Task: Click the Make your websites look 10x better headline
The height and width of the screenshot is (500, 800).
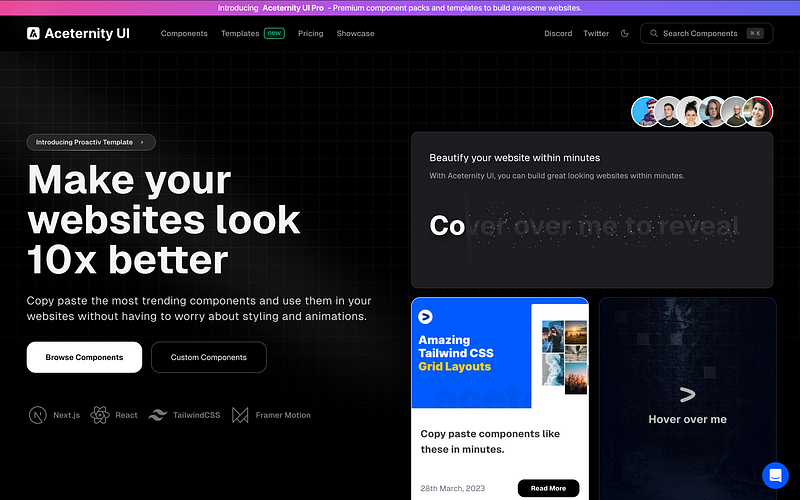Action: [x=164, y=220]
